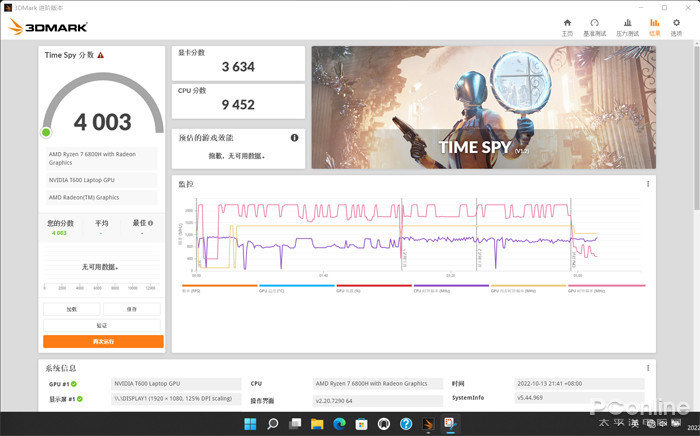Click the CPU field in system info
The height and width of the screenshot is (436, 700).
378,384
